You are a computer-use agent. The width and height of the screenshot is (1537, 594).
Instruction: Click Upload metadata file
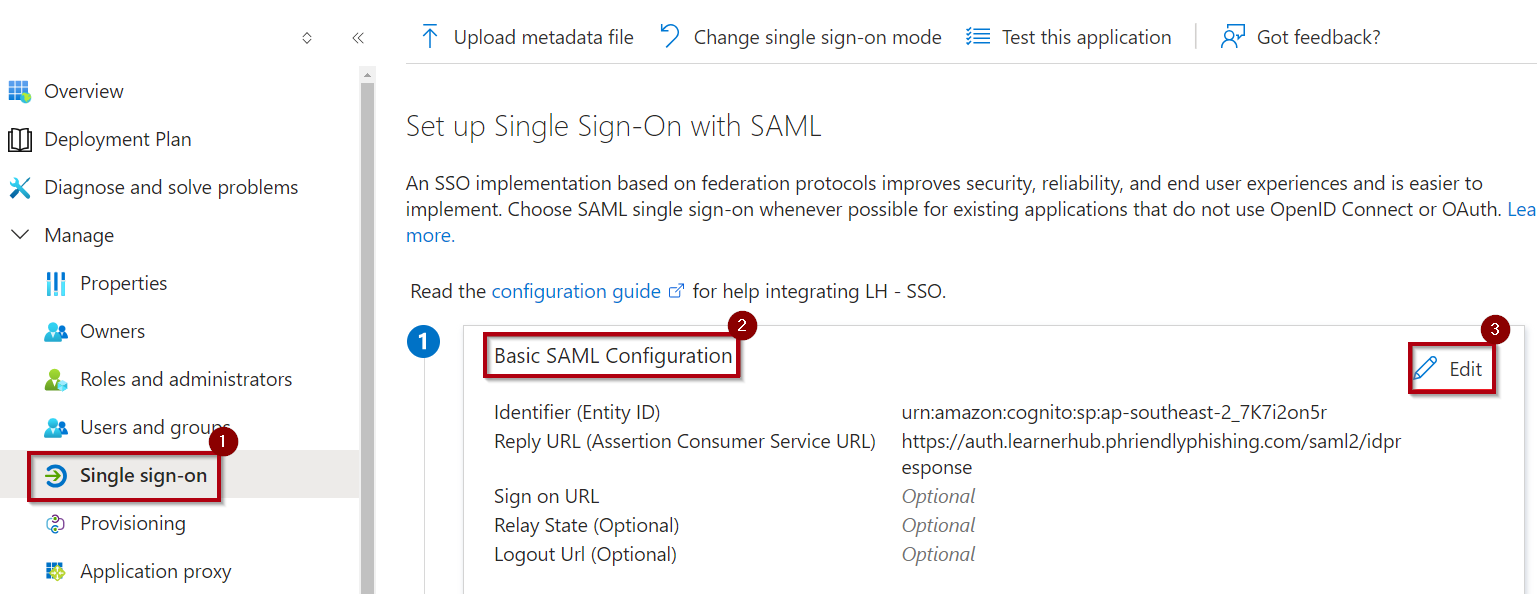pyautogui.click(x=527, y=38)
